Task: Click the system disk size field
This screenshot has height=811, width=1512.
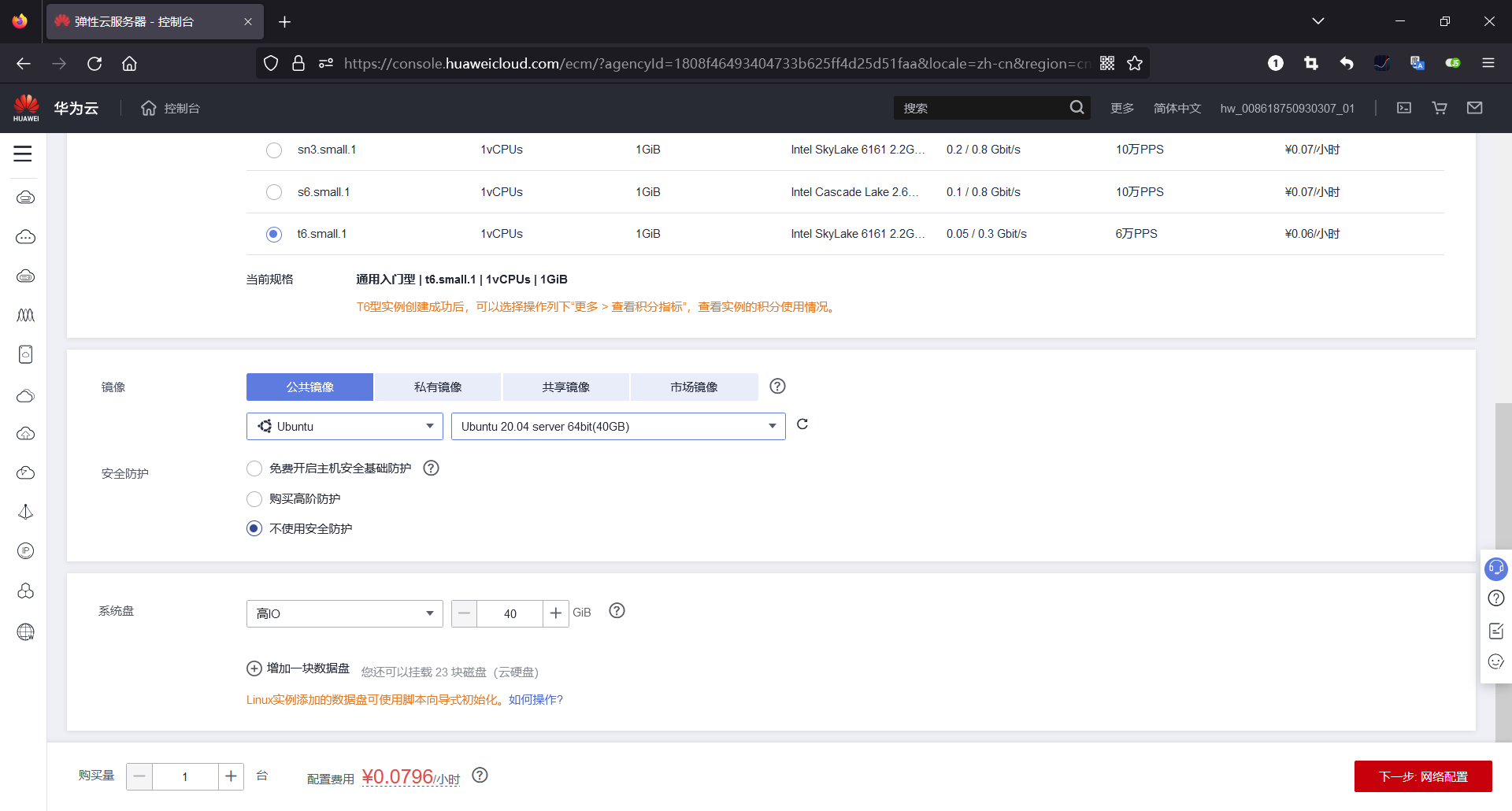Action: tap(510, 613)
